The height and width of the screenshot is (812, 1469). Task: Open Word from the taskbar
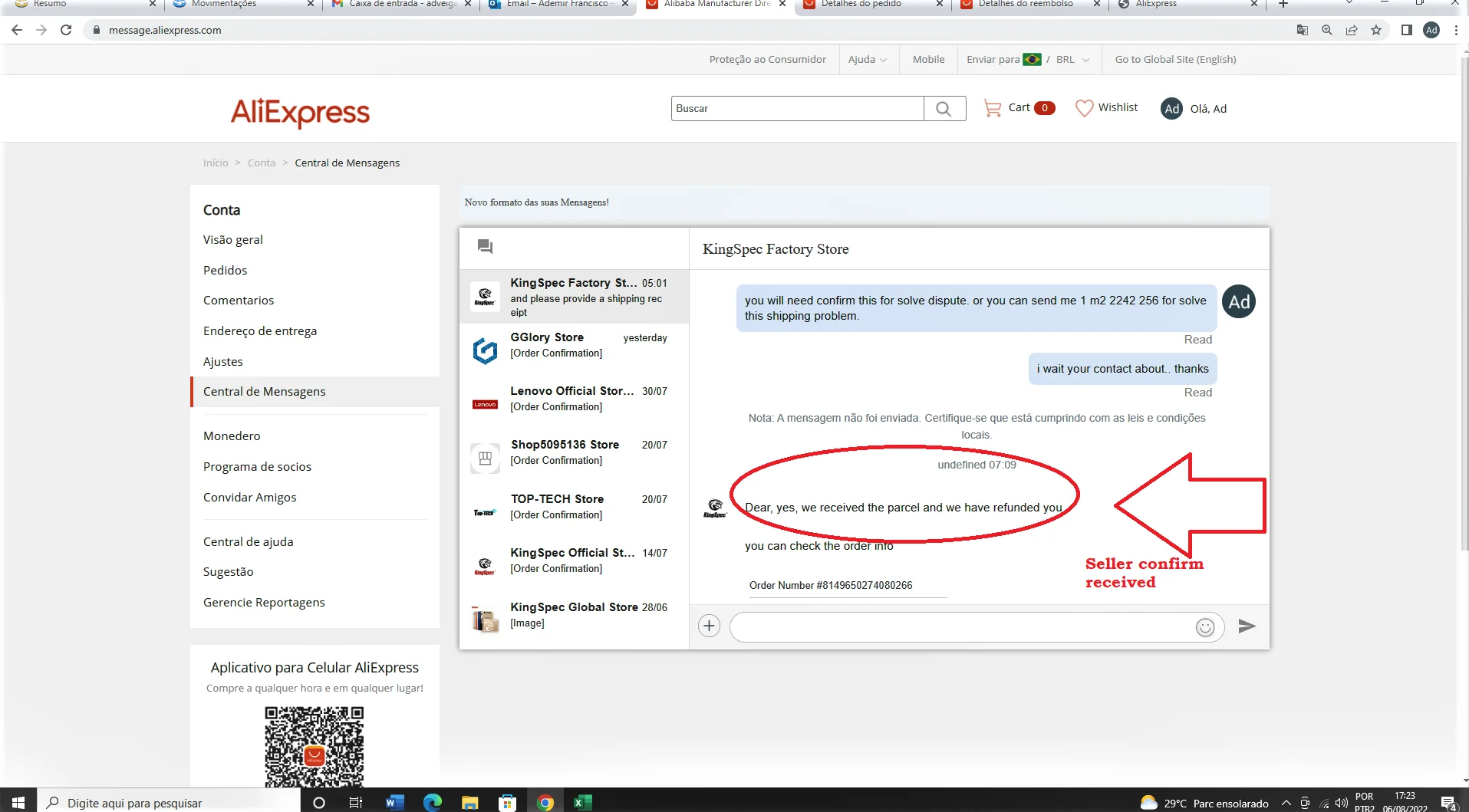point(394,803)
